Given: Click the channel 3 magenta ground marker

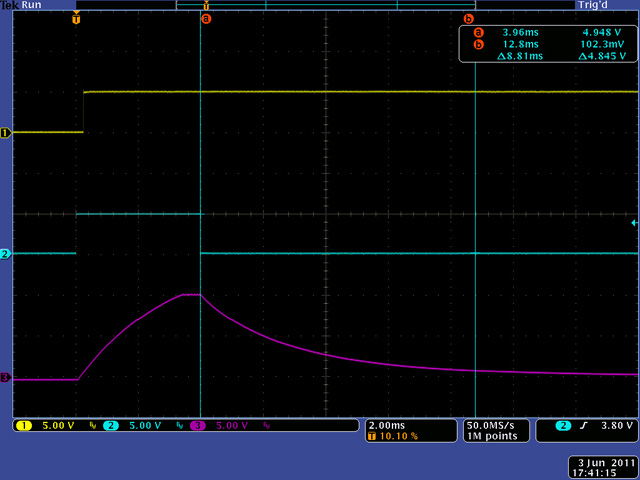Looking at the screenshot, I should (5, 378).
